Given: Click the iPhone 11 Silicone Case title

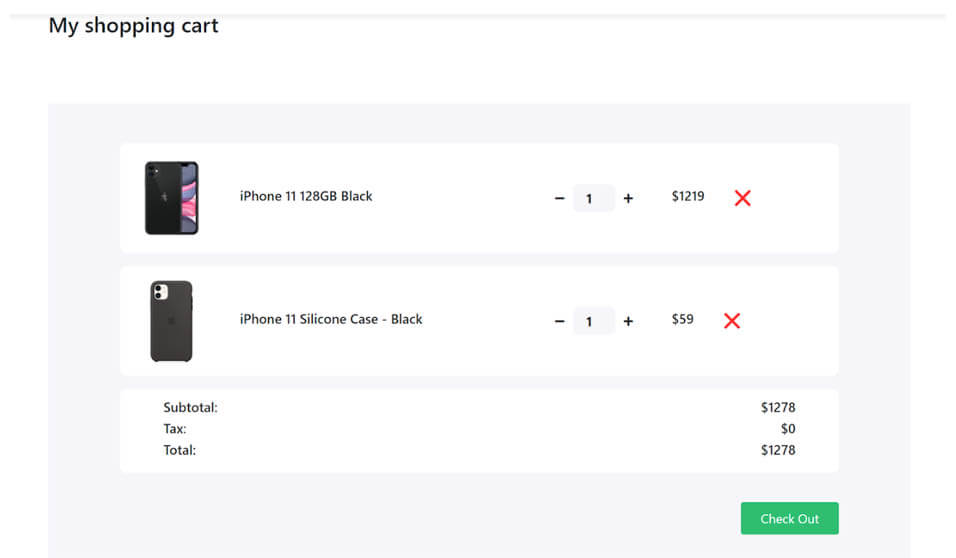Looking at the screenshot, I should coord(331,319).
